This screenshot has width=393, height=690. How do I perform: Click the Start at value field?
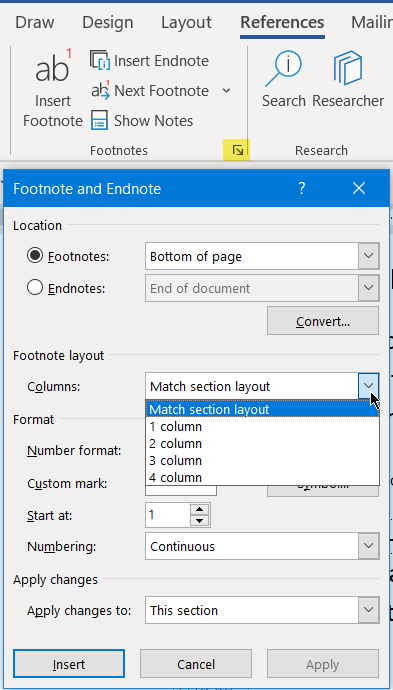(x=168, y=514)
